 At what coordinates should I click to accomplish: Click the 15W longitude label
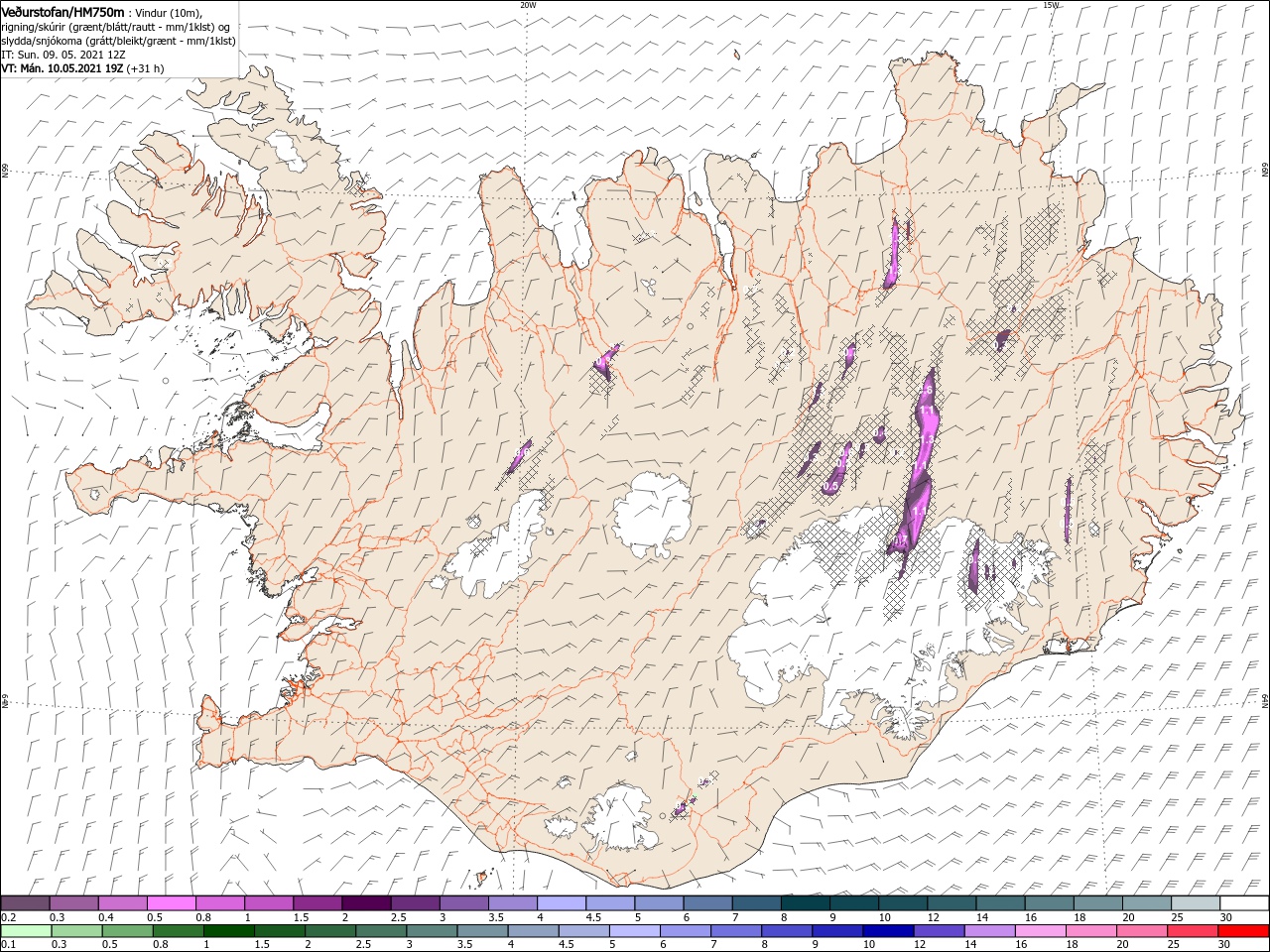[x=1051, y=5]
